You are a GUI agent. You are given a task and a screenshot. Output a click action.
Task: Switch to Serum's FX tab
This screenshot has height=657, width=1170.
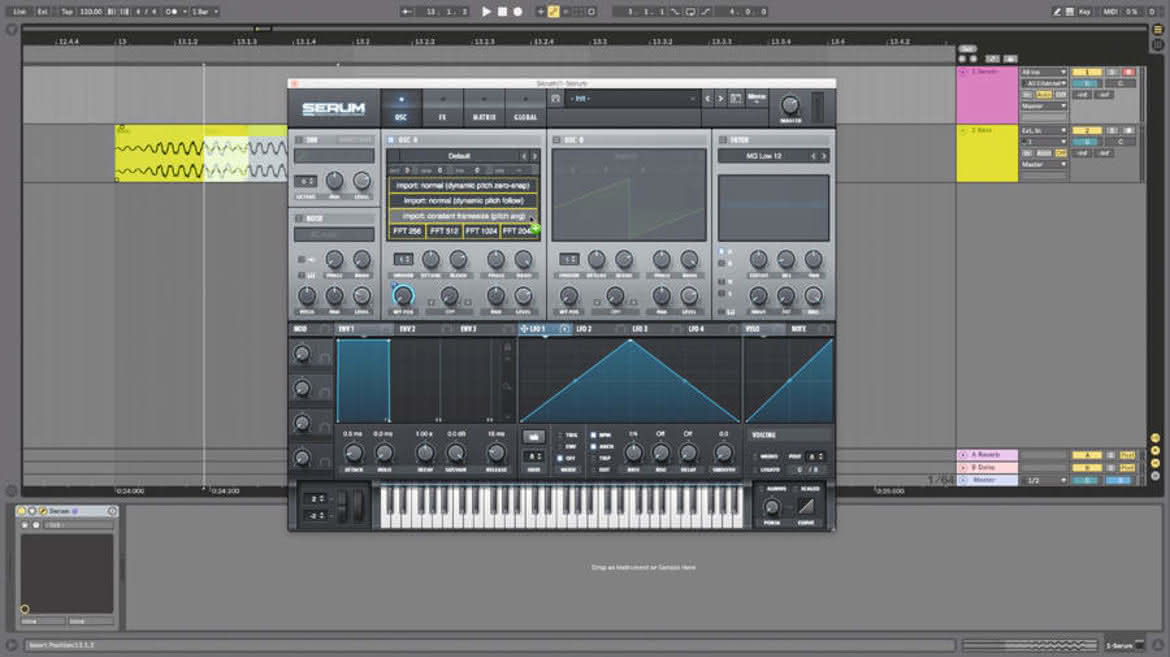[x=442, y=108]
